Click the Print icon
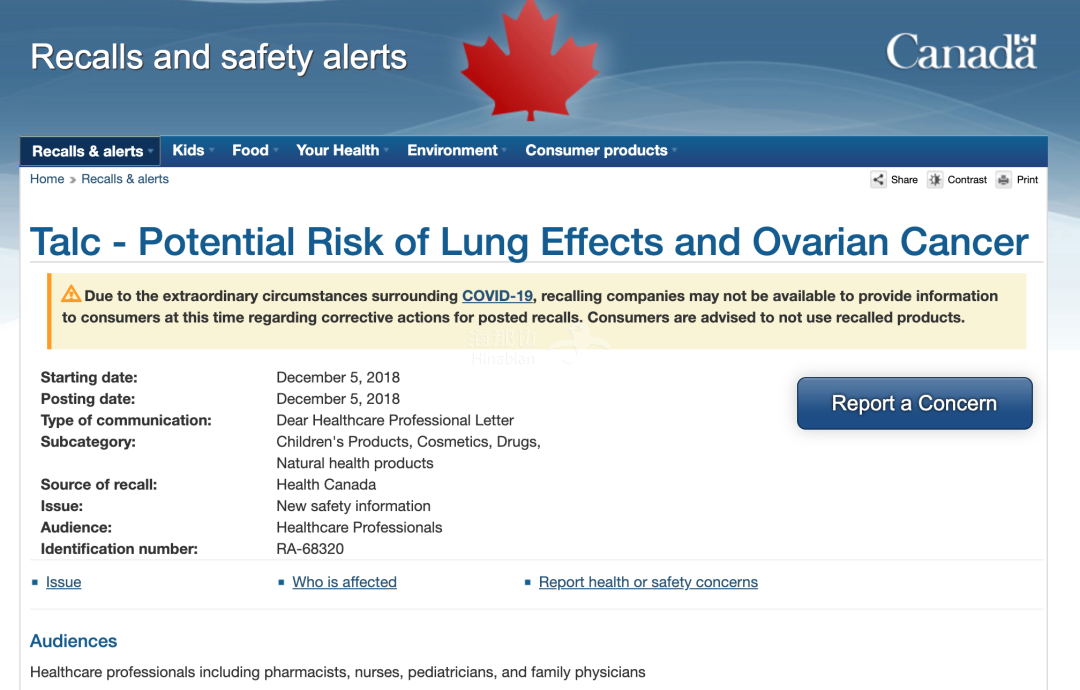The width and height of the screenshot is (1080, 690). [1004, 180]
